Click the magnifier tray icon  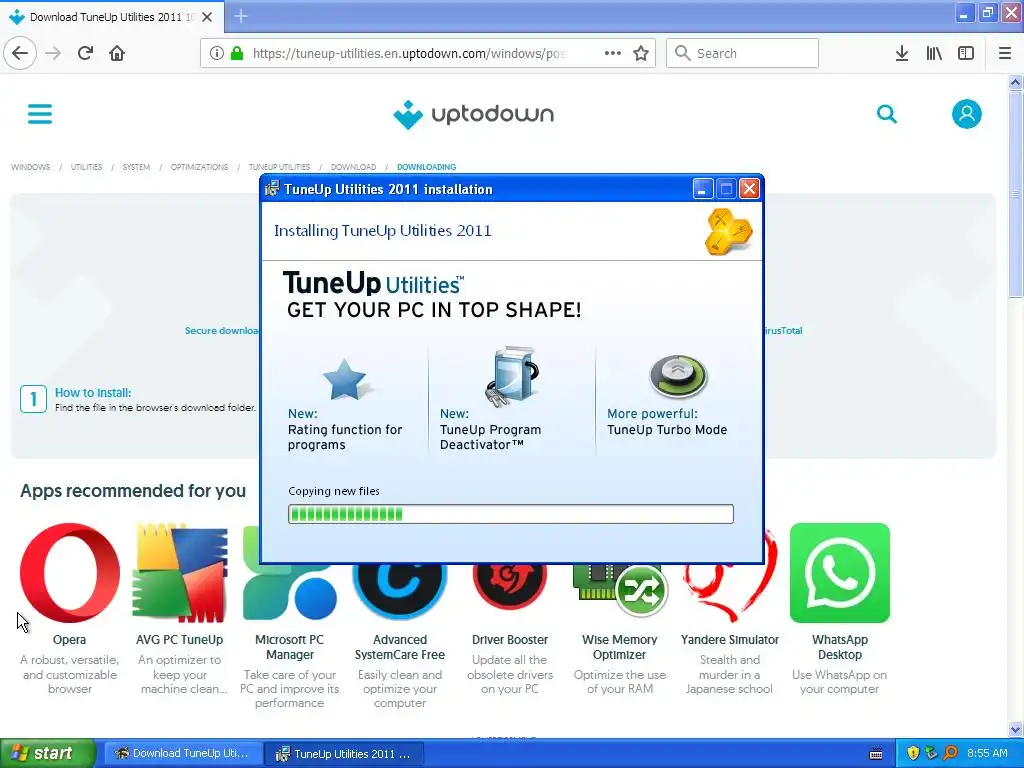(950, 753)
